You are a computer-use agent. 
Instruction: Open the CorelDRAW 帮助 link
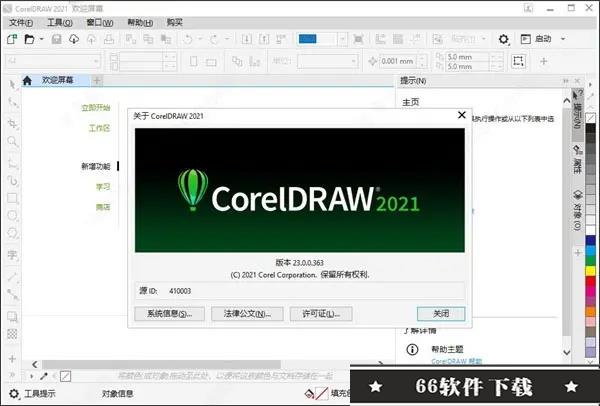[x=457, y=361]
